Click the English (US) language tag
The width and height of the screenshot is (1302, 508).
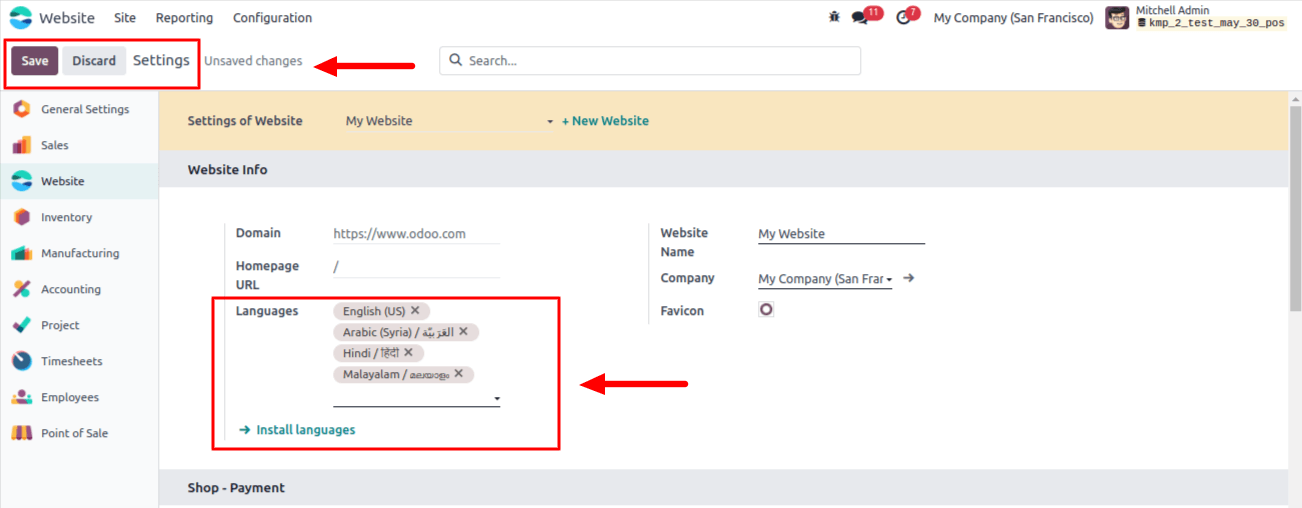coord(374,311)
